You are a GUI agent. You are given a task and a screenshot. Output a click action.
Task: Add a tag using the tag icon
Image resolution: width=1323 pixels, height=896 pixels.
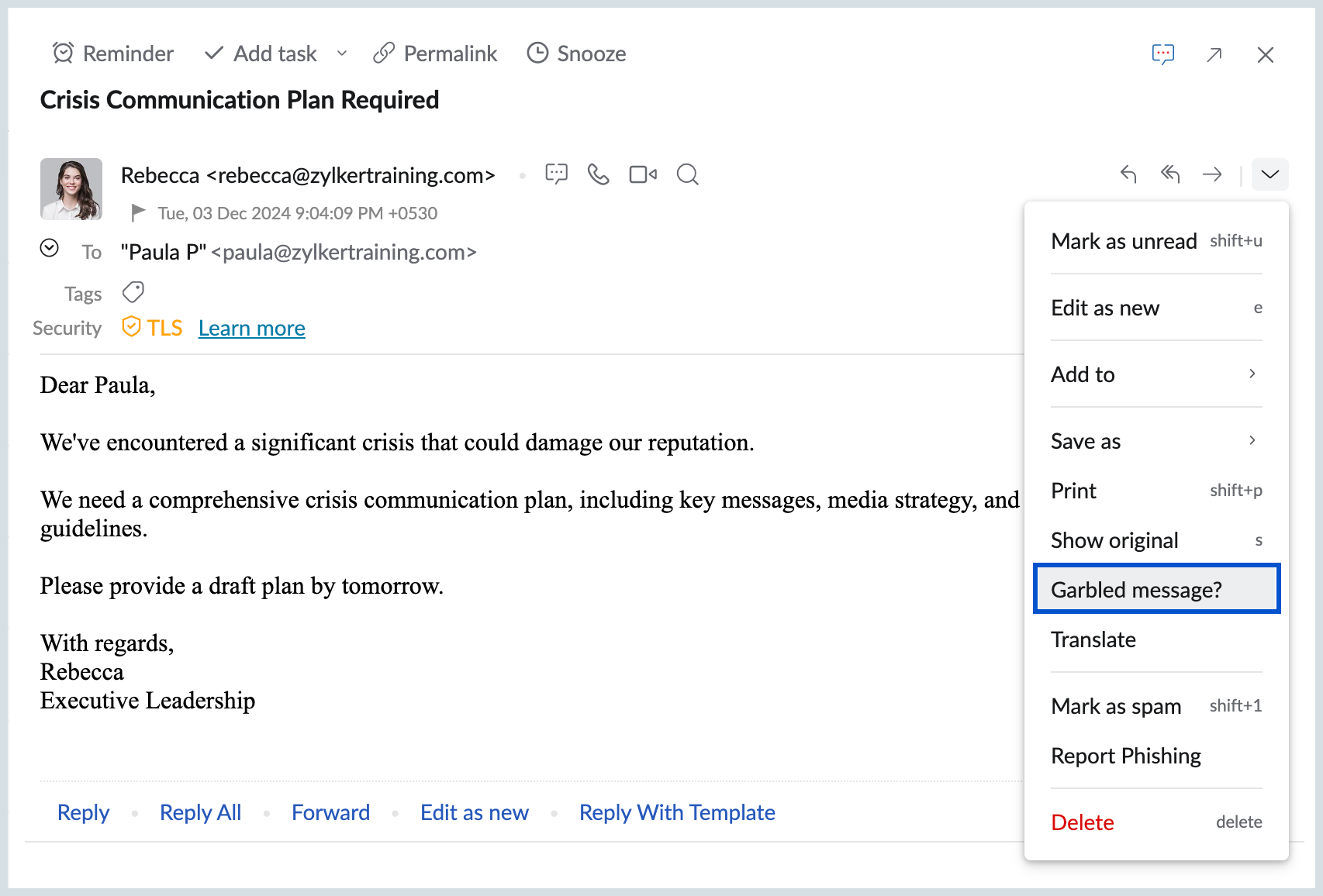133,292
